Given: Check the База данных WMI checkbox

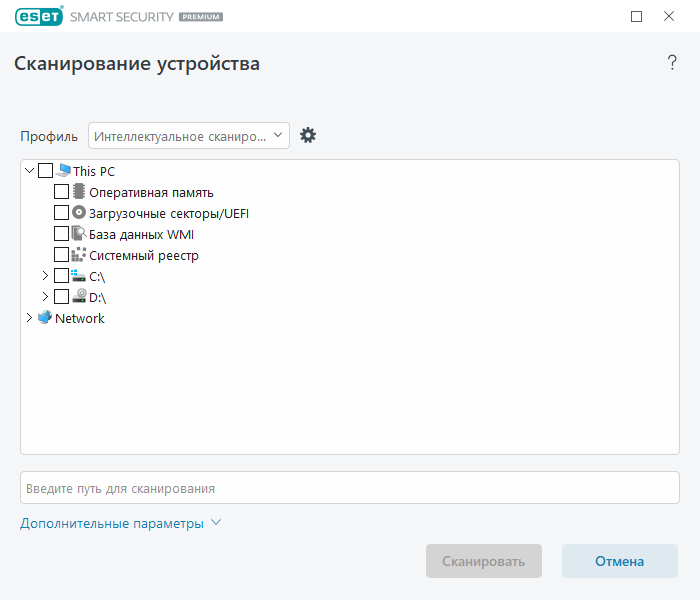Looking at the screenshot, I should point(62,233).
